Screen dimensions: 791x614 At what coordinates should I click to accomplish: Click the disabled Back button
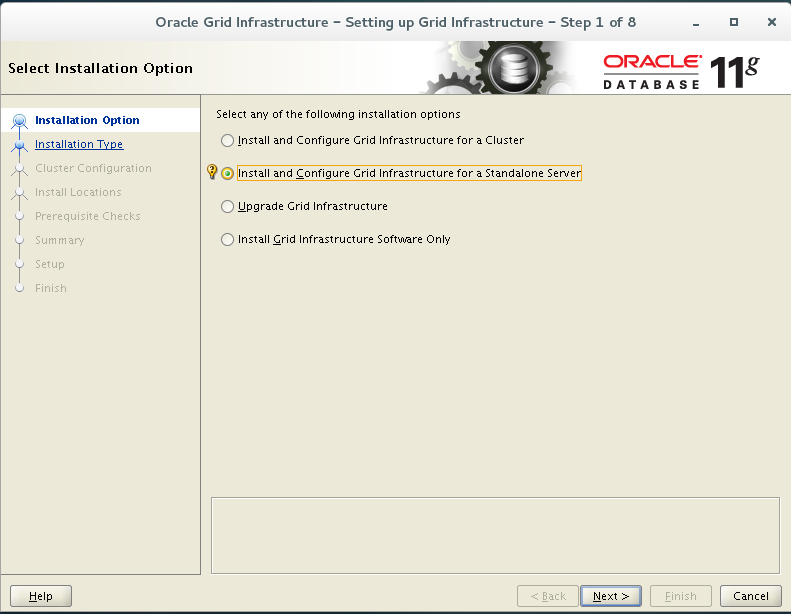(548, 596)
